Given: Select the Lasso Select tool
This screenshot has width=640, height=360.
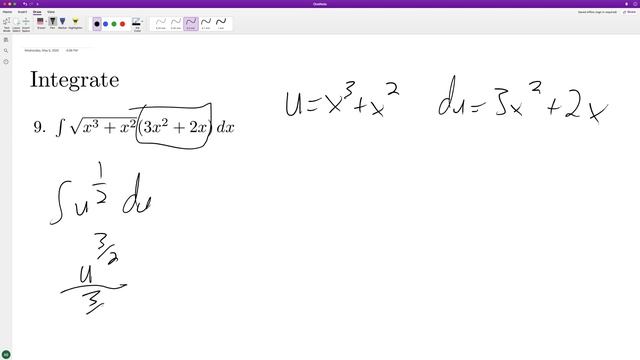Looking at the screenshot, I should pyautogui.click(x=16, y=24).
